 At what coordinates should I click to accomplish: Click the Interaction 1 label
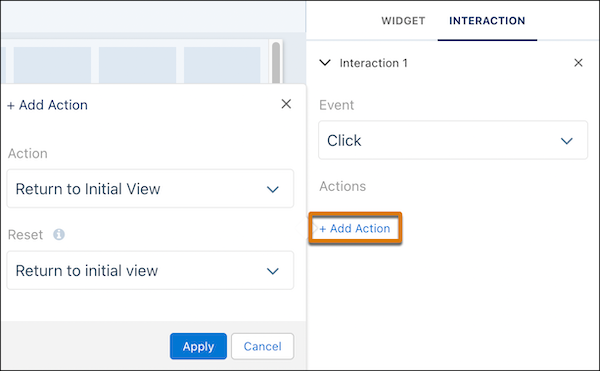pyautogui.click(x=373, y=63)
